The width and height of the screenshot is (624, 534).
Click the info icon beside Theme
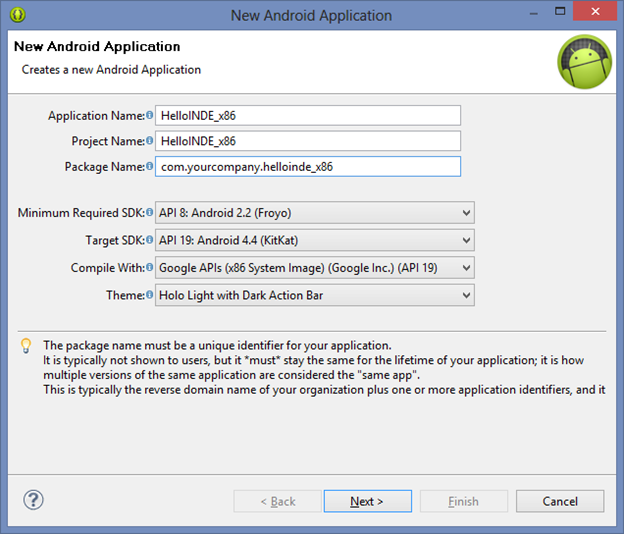[150, 294]
